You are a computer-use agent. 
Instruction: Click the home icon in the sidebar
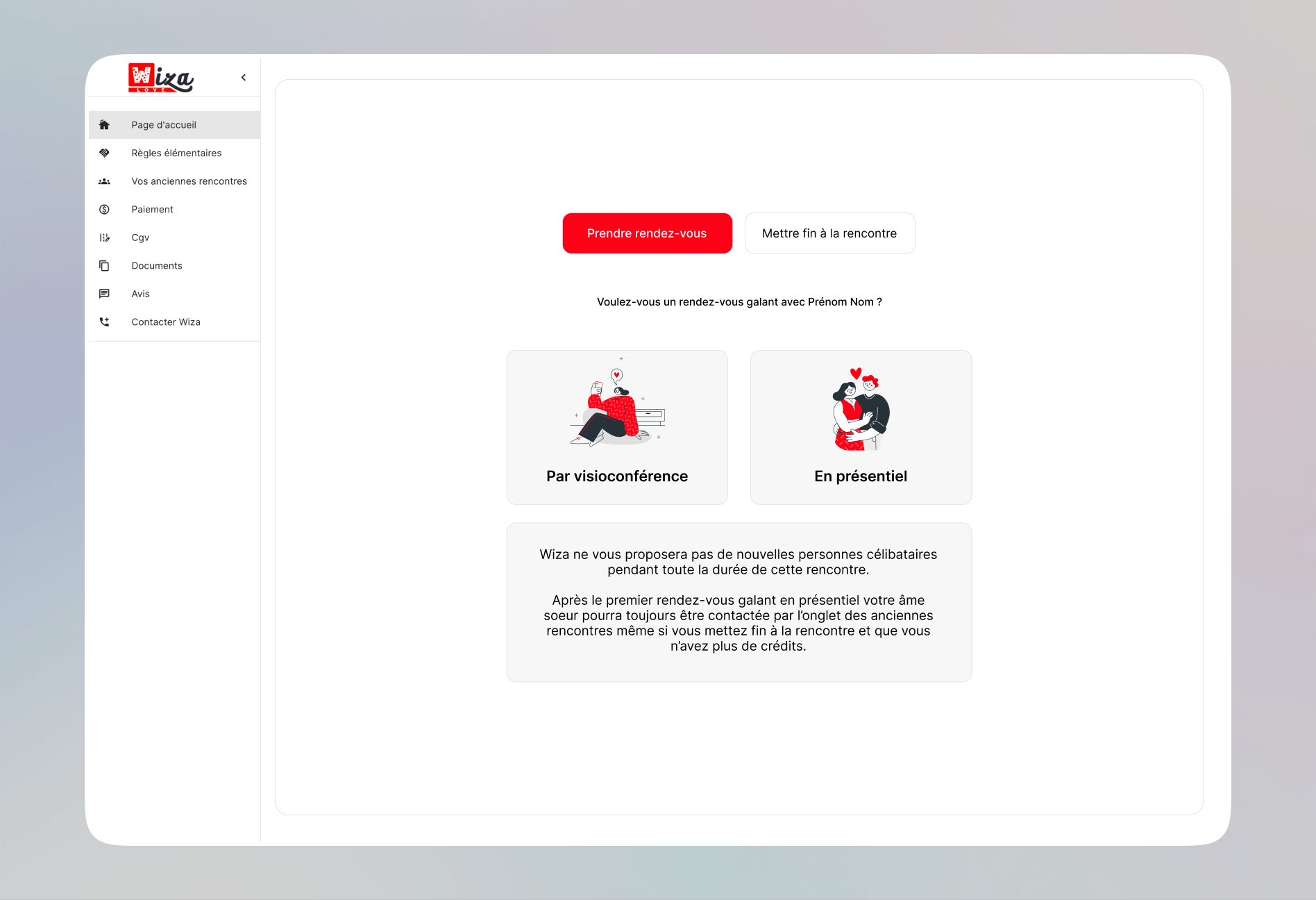[104, 125]
